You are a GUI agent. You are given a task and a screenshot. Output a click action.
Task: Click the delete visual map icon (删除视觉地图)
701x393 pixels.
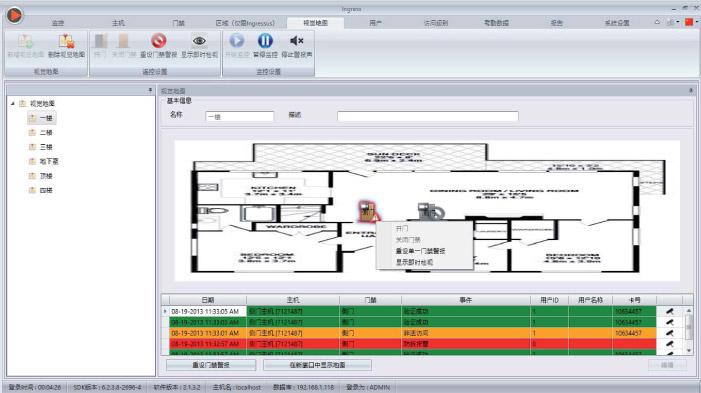pos(66,42)
